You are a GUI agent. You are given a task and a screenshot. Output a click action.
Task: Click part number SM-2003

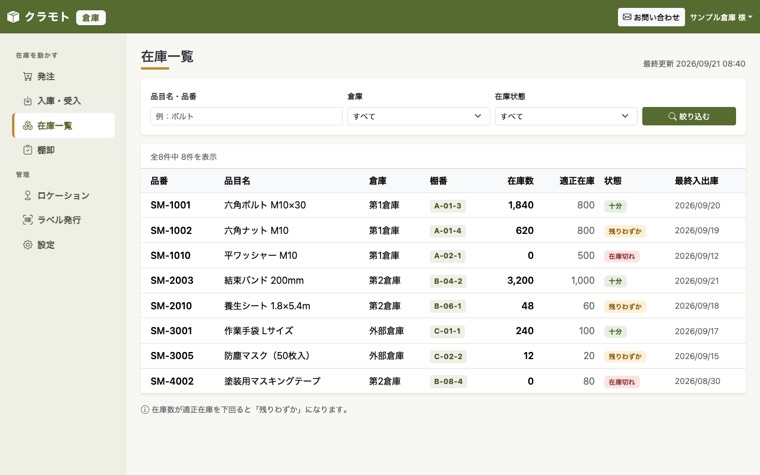click(x=172, y=281)
